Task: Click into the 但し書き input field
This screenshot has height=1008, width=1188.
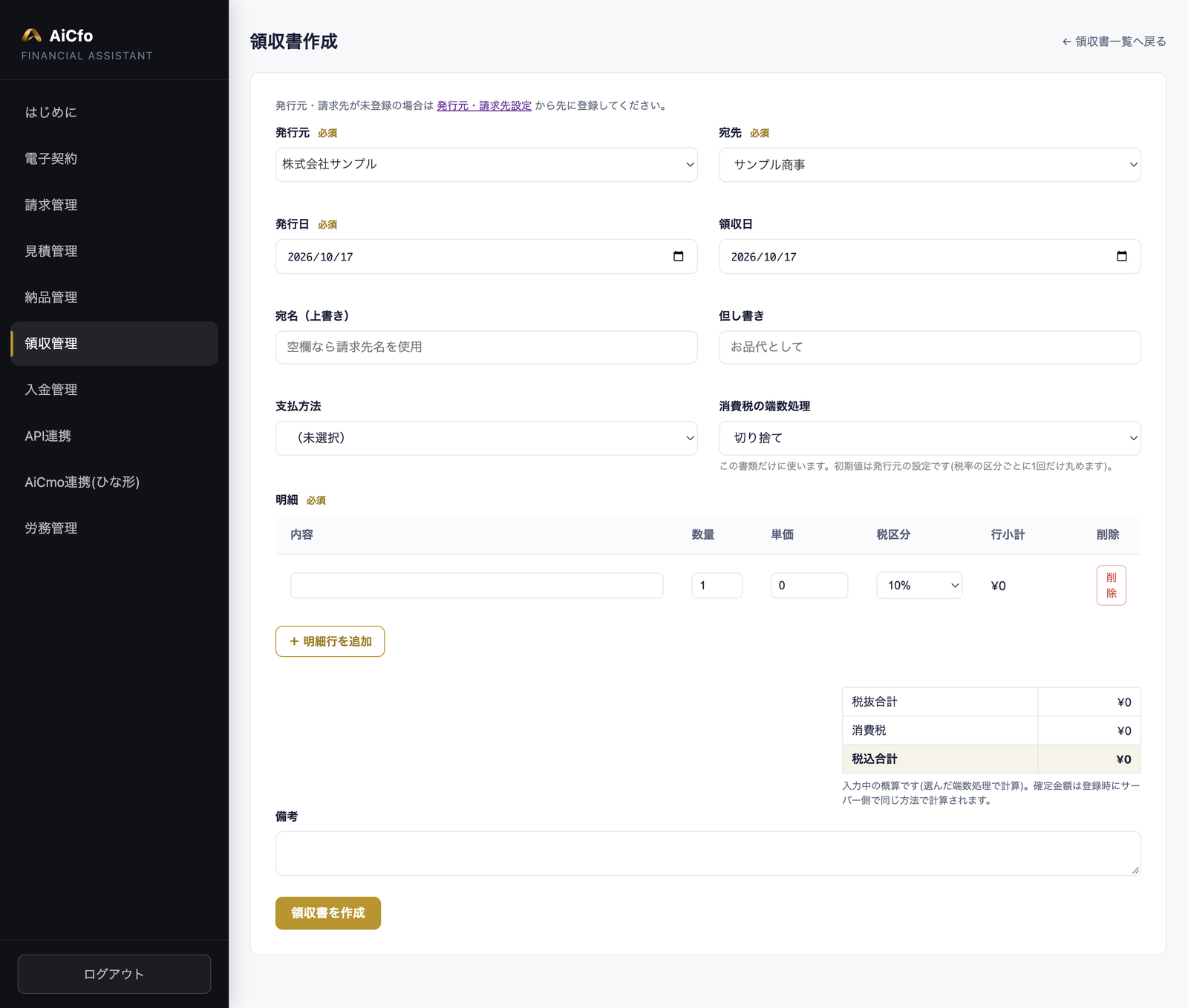Action: (930, 347)
